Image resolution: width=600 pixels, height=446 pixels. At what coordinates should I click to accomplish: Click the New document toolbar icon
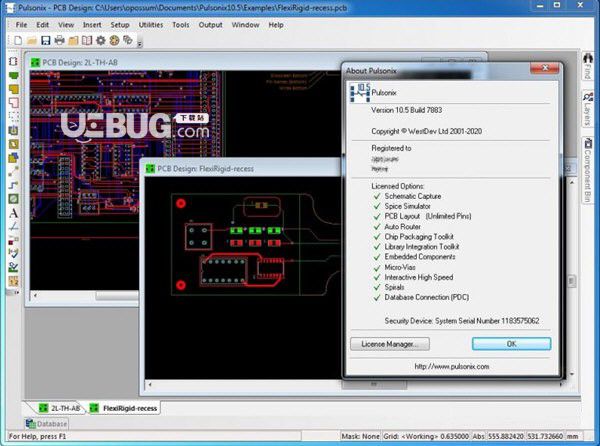coord(18,40)
